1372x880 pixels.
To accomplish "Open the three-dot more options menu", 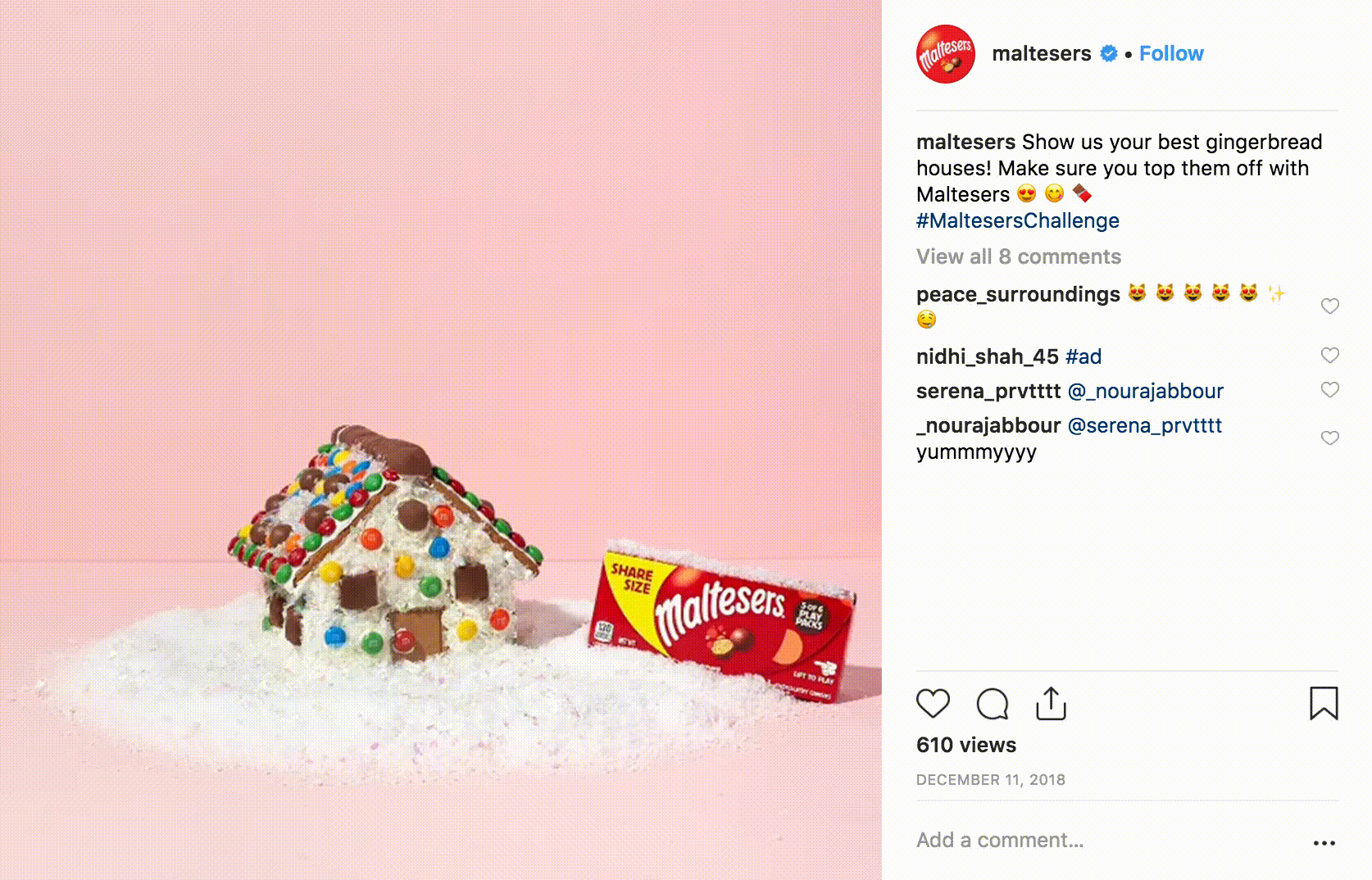I will coord(1324,842).
